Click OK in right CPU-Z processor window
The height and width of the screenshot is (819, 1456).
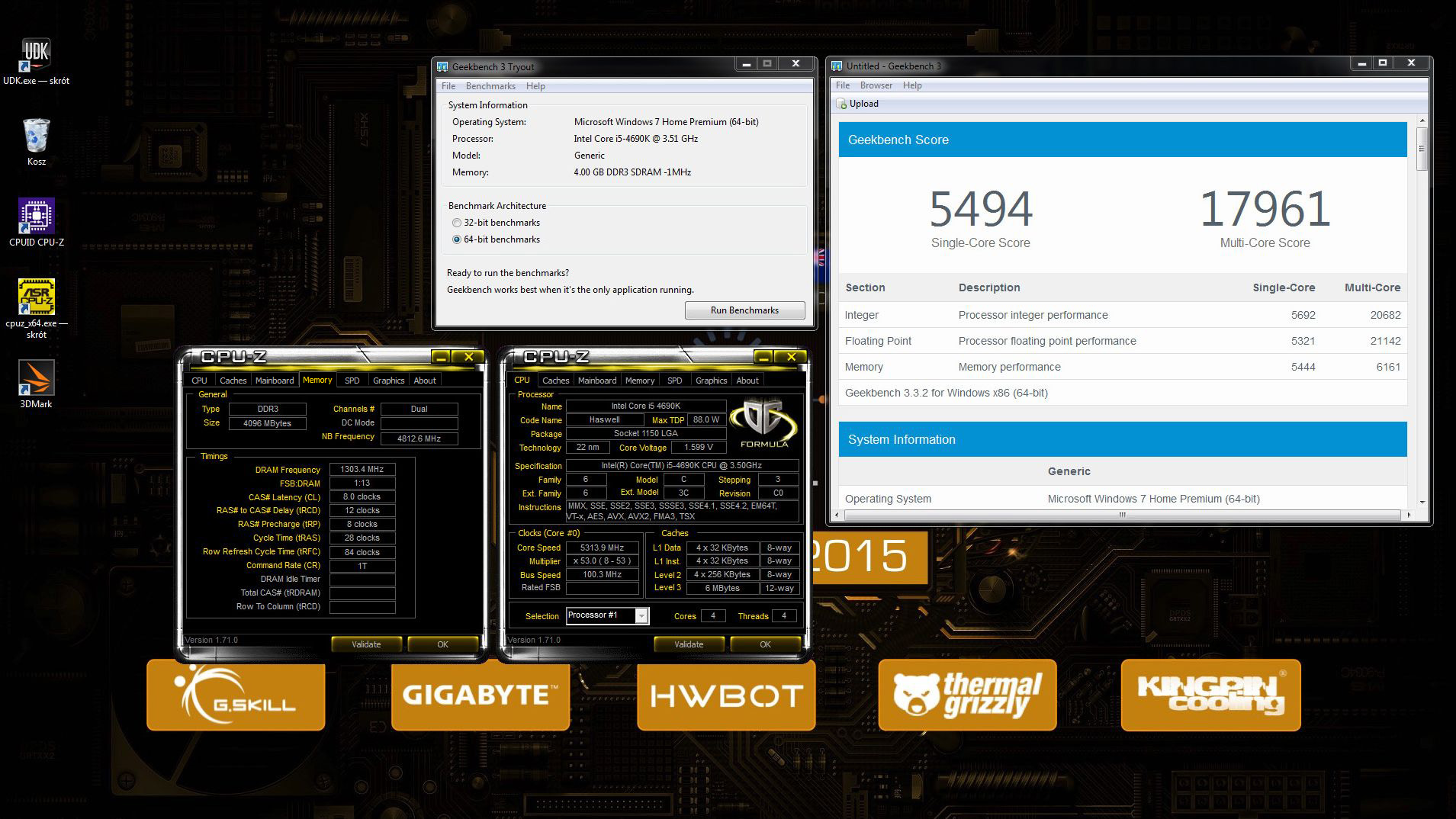(x=765, y=644)
